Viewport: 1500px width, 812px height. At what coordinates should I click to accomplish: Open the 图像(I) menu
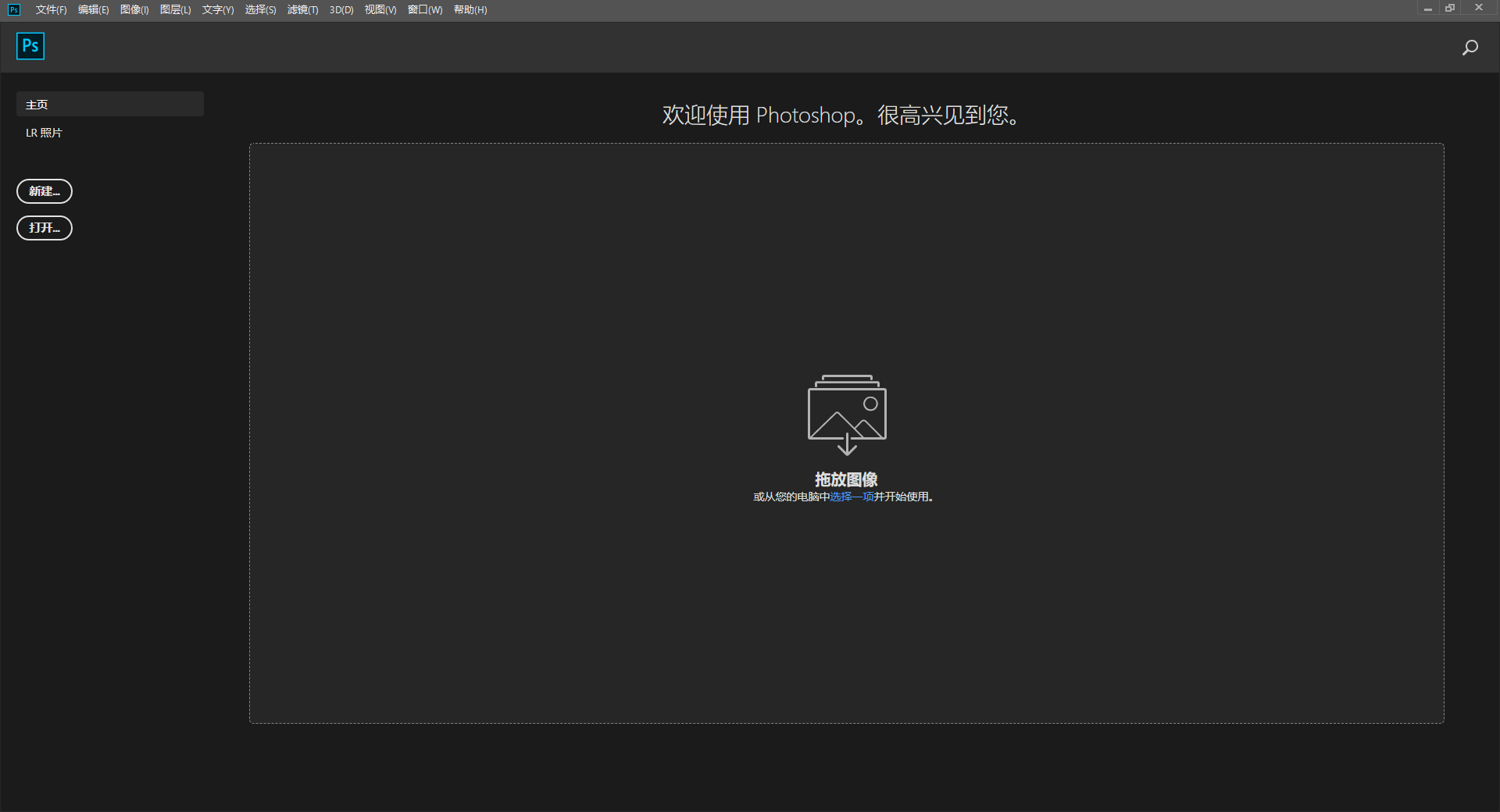coord(134,9)
